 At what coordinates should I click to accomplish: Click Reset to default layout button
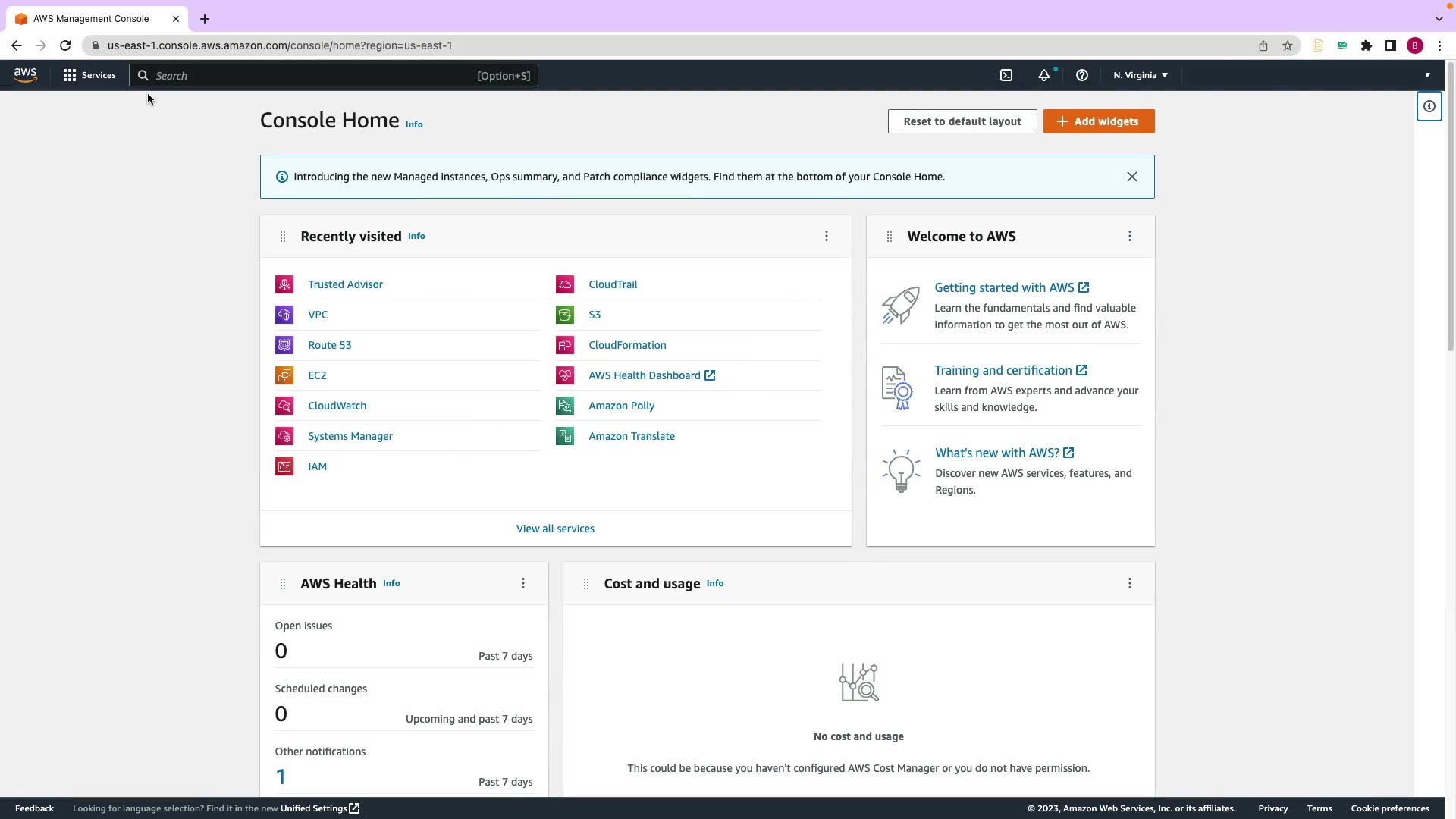tap(962, 121)
